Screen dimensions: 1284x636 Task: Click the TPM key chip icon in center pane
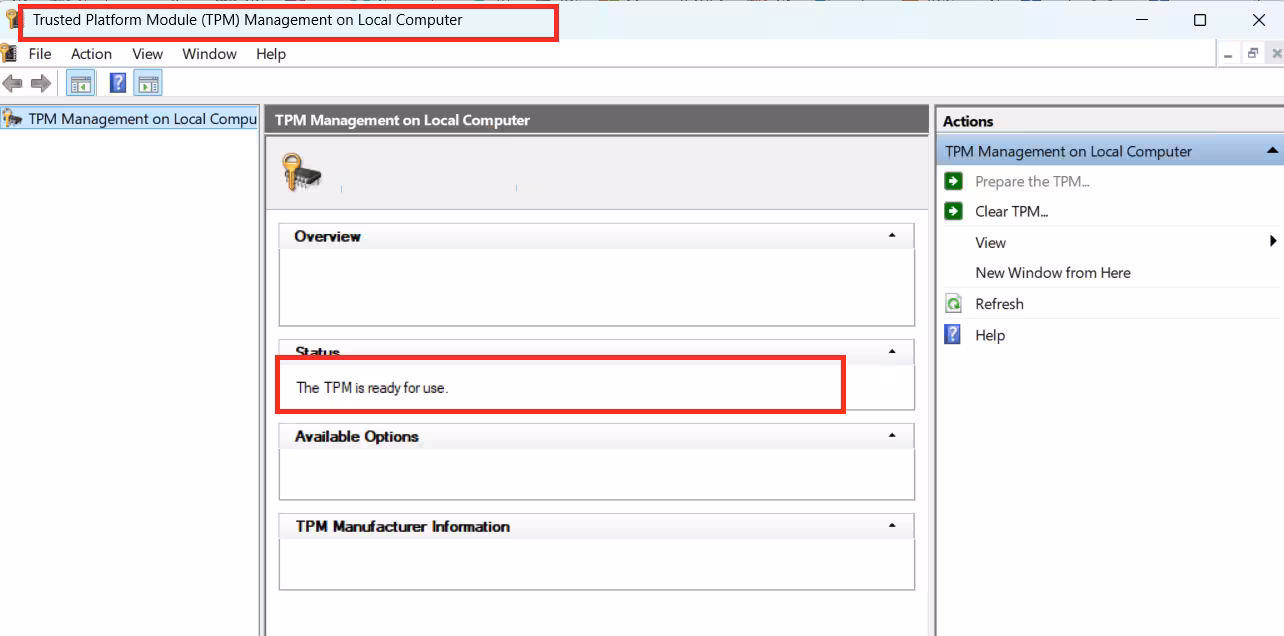point(302,172)
